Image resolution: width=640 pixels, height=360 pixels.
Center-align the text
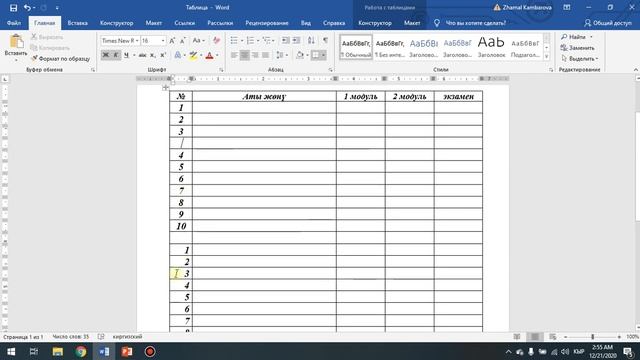tap(244, 55)
